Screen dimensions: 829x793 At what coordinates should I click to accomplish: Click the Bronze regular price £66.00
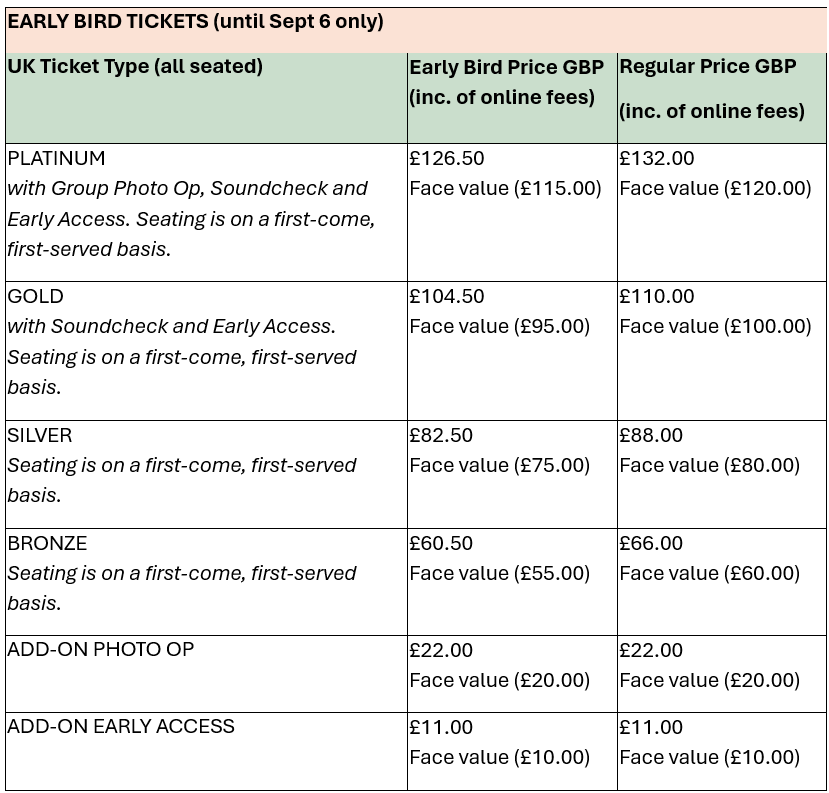[651, 543]
